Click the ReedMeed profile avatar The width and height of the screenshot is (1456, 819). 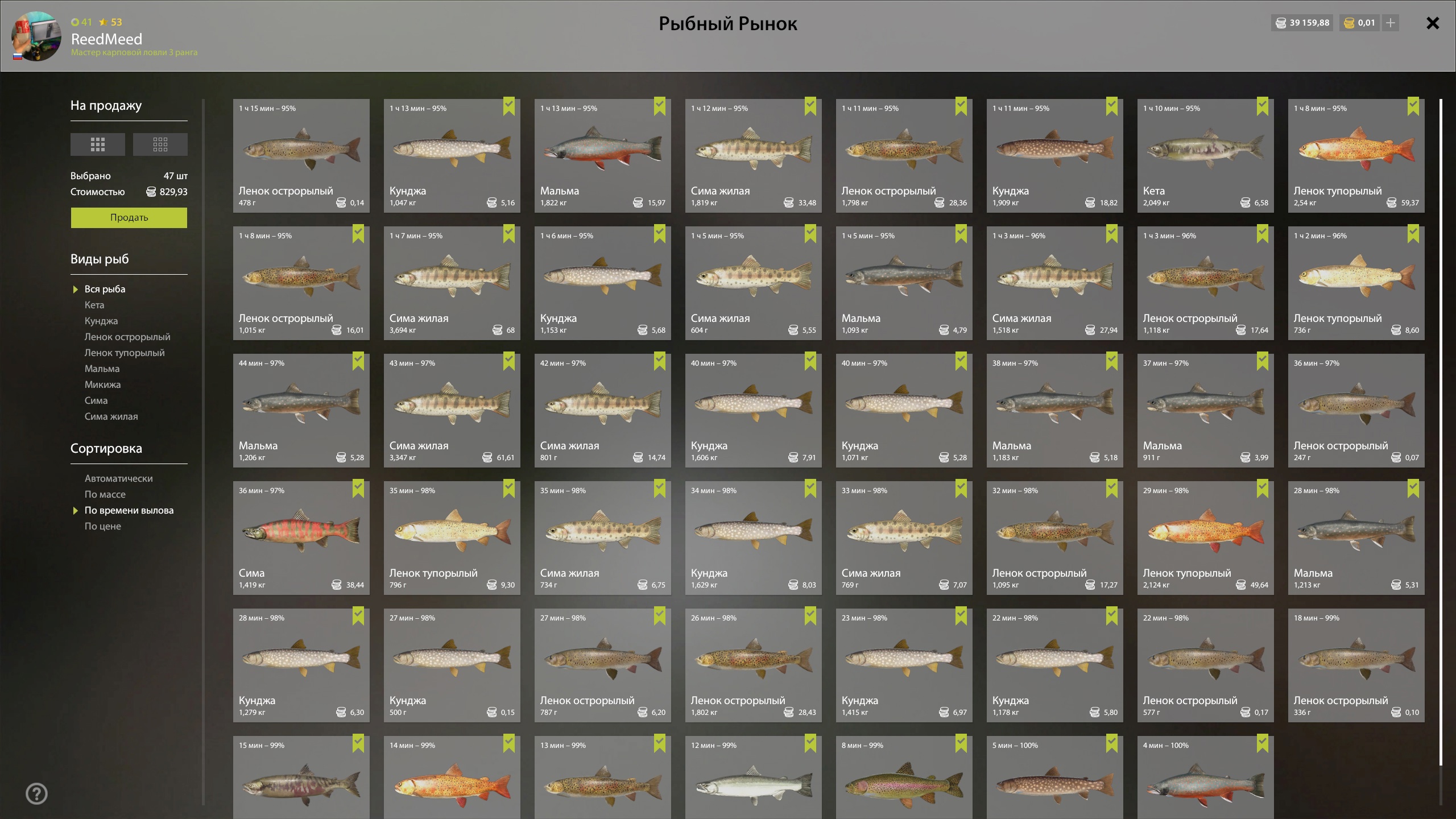coord(37,36)
